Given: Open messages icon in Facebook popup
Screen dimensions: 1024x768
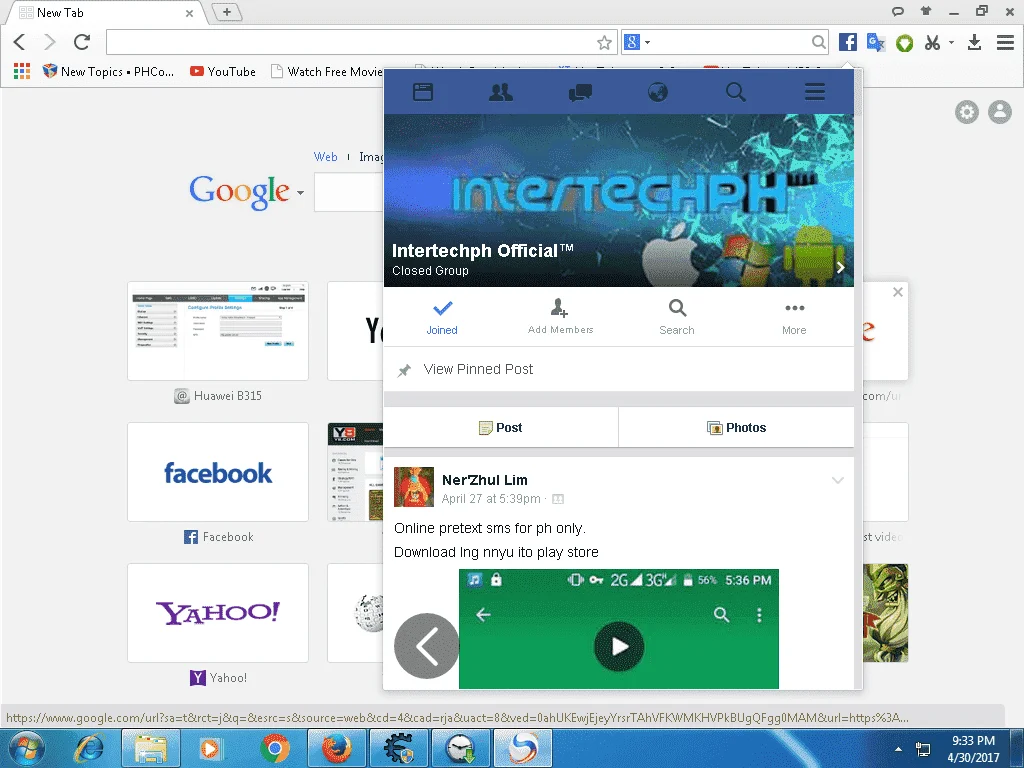Looking at the screenshot, I should (580, 92).
